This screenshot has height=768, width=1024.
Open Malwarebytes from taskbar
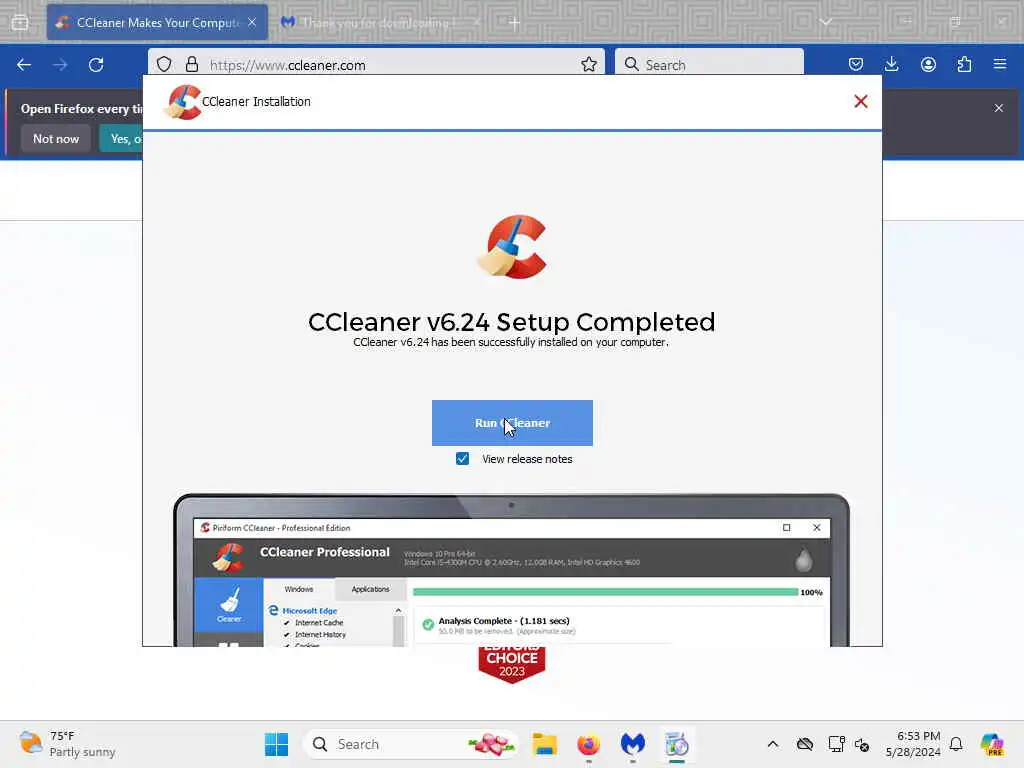(632, 744)
